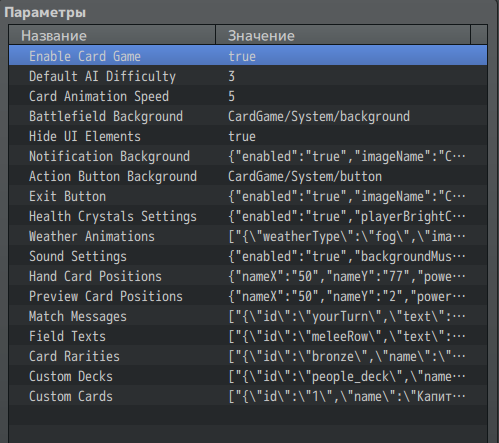The width and height of the screenshot is (499, 443).
Task: Click the Название column header
Action: coord(112,35)
